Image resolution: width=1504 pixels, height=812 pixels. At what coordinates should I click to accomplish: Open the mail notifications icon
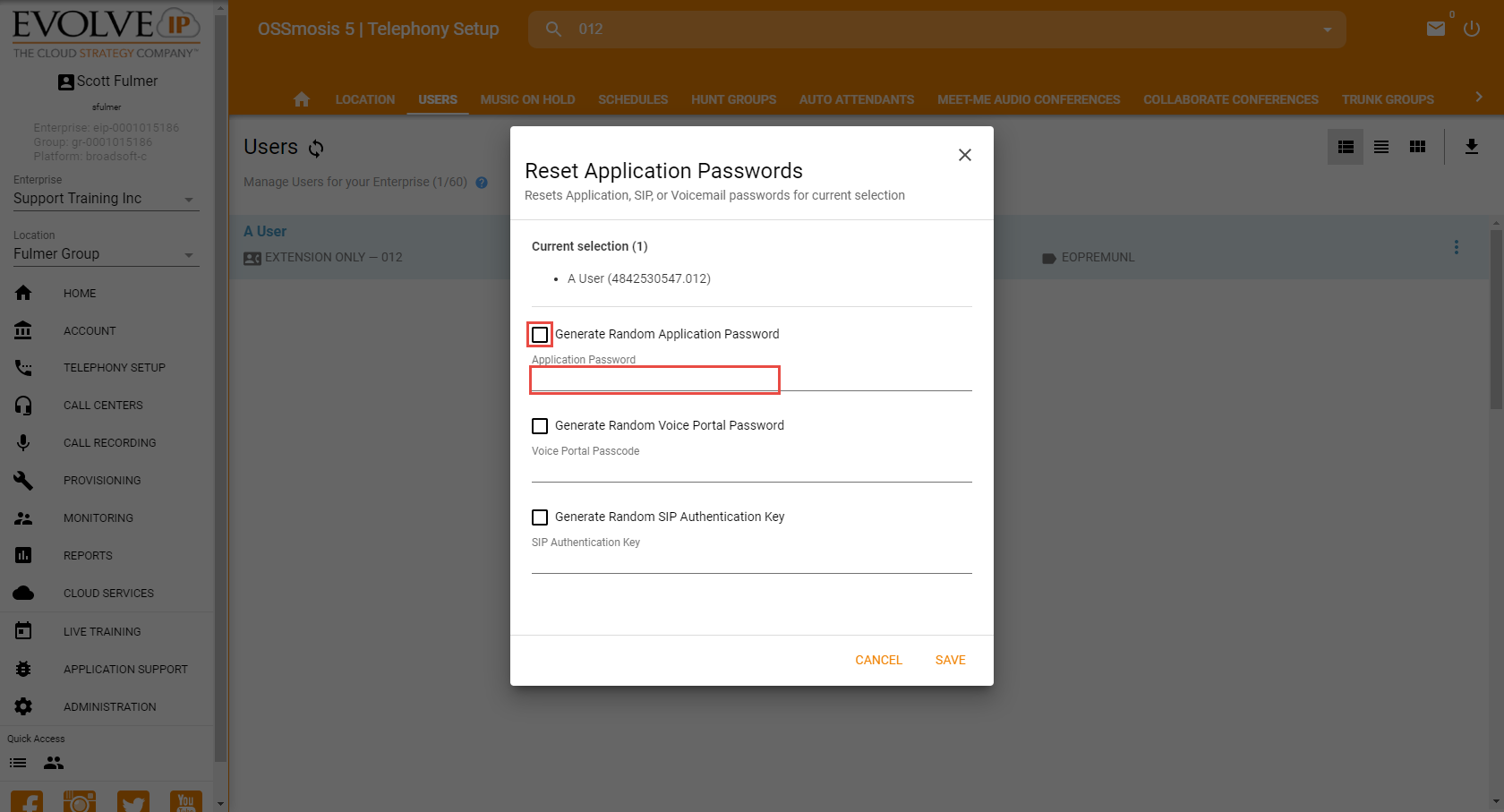[1435, 29]
